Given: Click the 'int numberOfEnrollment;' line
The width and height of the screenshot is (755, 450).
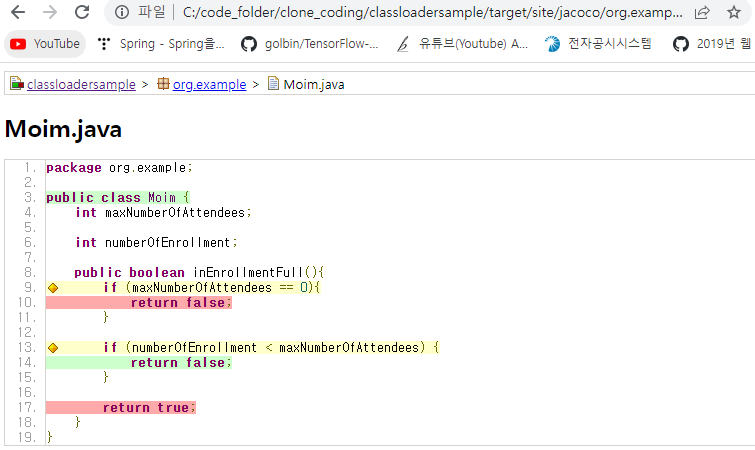Looking at the screenshot, I should click(x=156, y=242).
